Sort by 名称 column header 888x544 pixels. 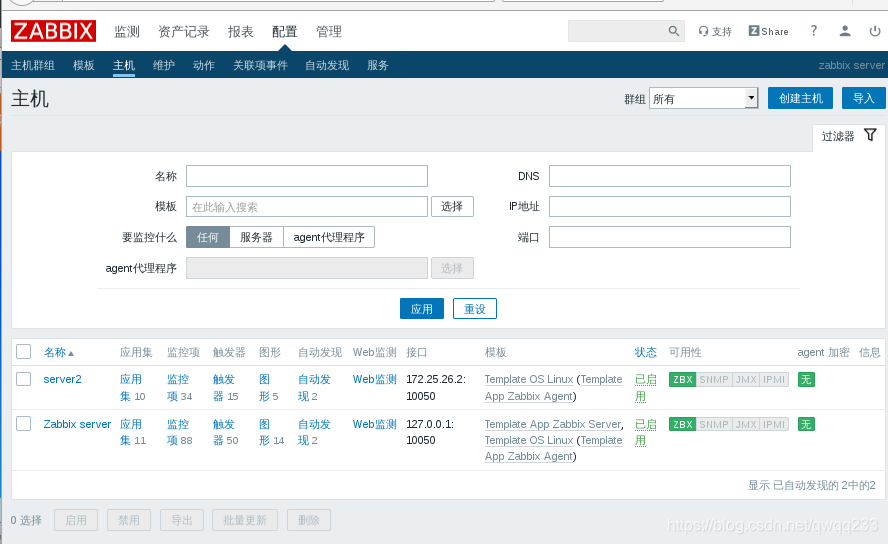point(58,352)
